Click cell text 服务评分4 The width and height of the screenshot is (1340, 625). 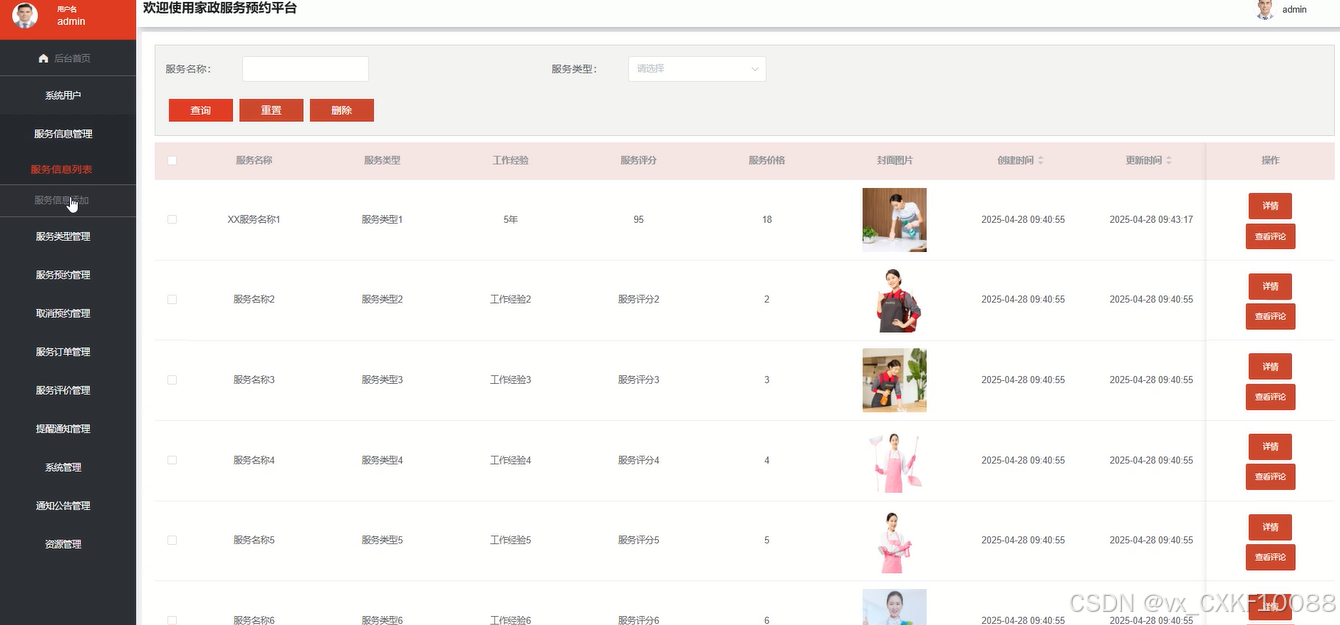click(x=638, y=460)
